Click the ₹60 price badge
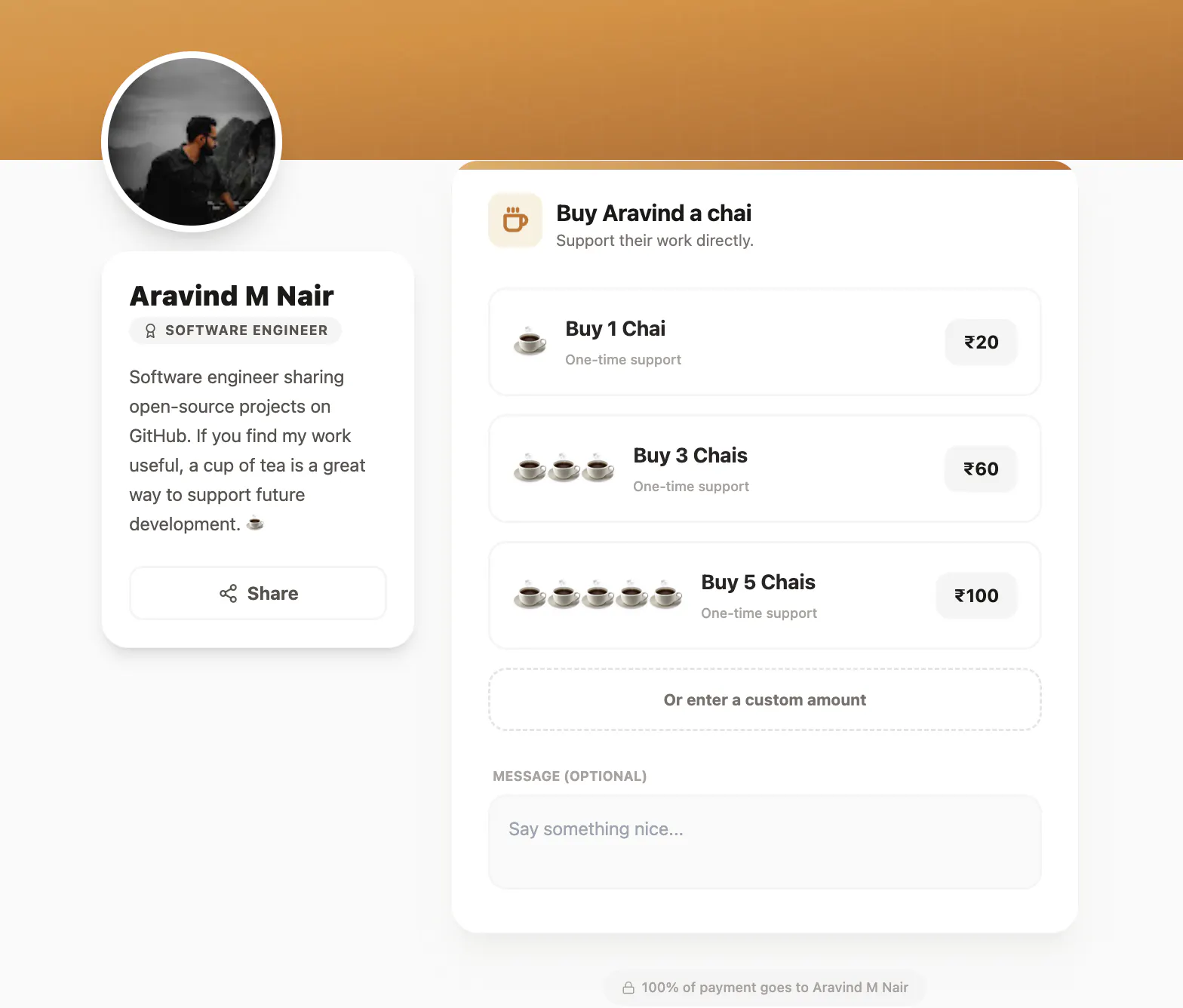This screenshot has width=1183, height=1008. 981,469
